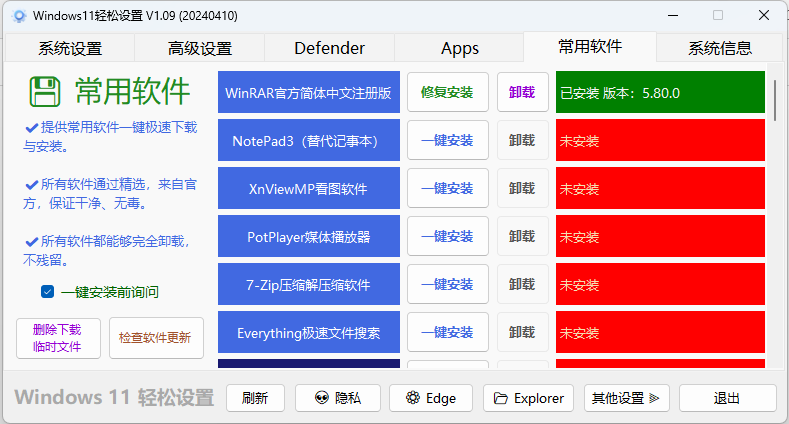Open the Explorer folder button
Viewport: 789px width, 424px height.
click(x=528, y=398)
